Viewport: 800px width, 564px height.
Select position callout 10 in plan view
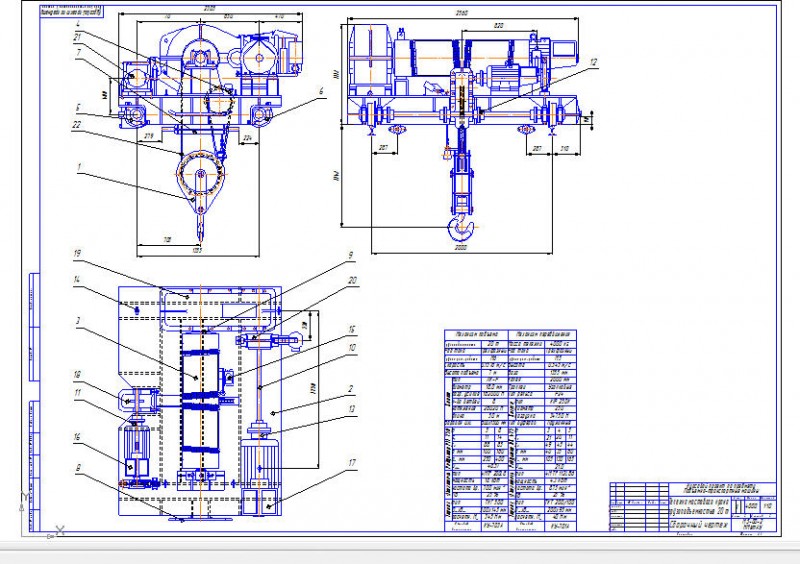tap(352, 348)
